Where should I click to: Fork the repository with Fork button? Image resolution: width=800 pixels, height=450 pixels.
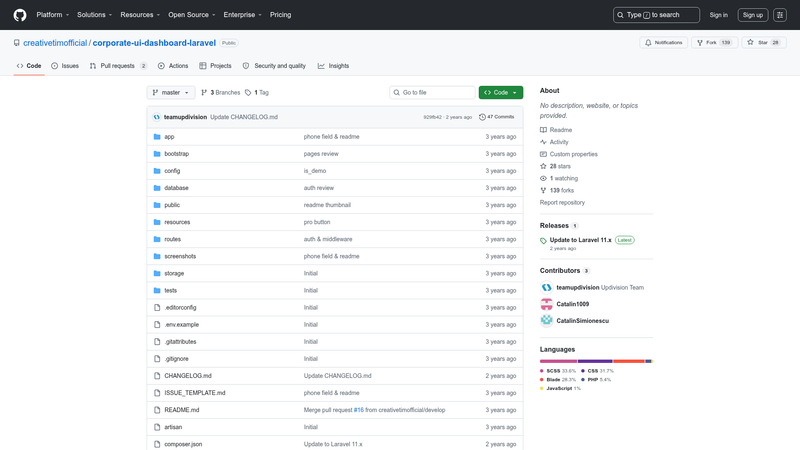(714, 43)
